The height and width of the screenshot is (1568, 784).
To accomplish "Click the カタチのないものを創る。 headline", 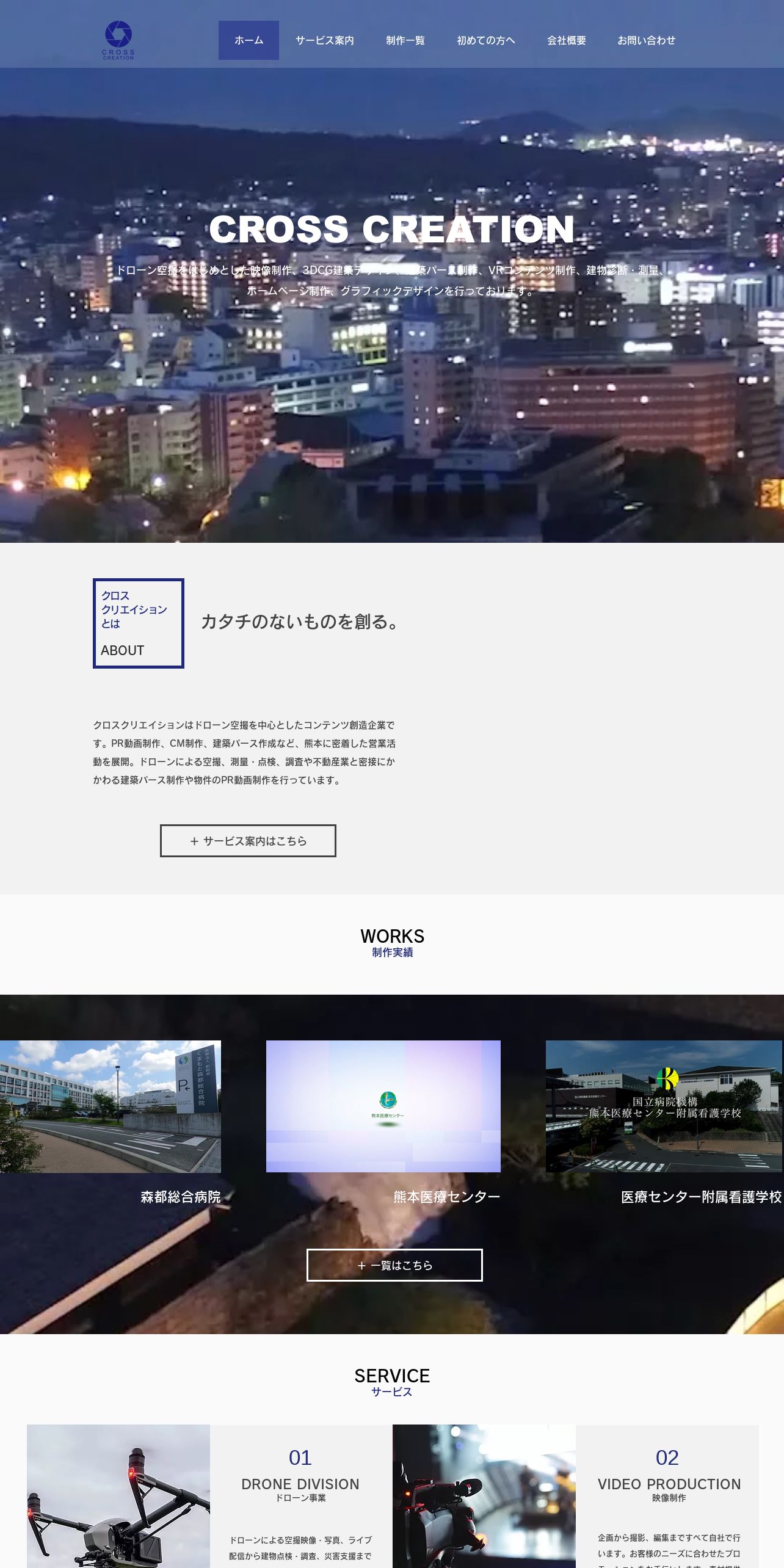I will pyautogui.click(x=300, y=622).
